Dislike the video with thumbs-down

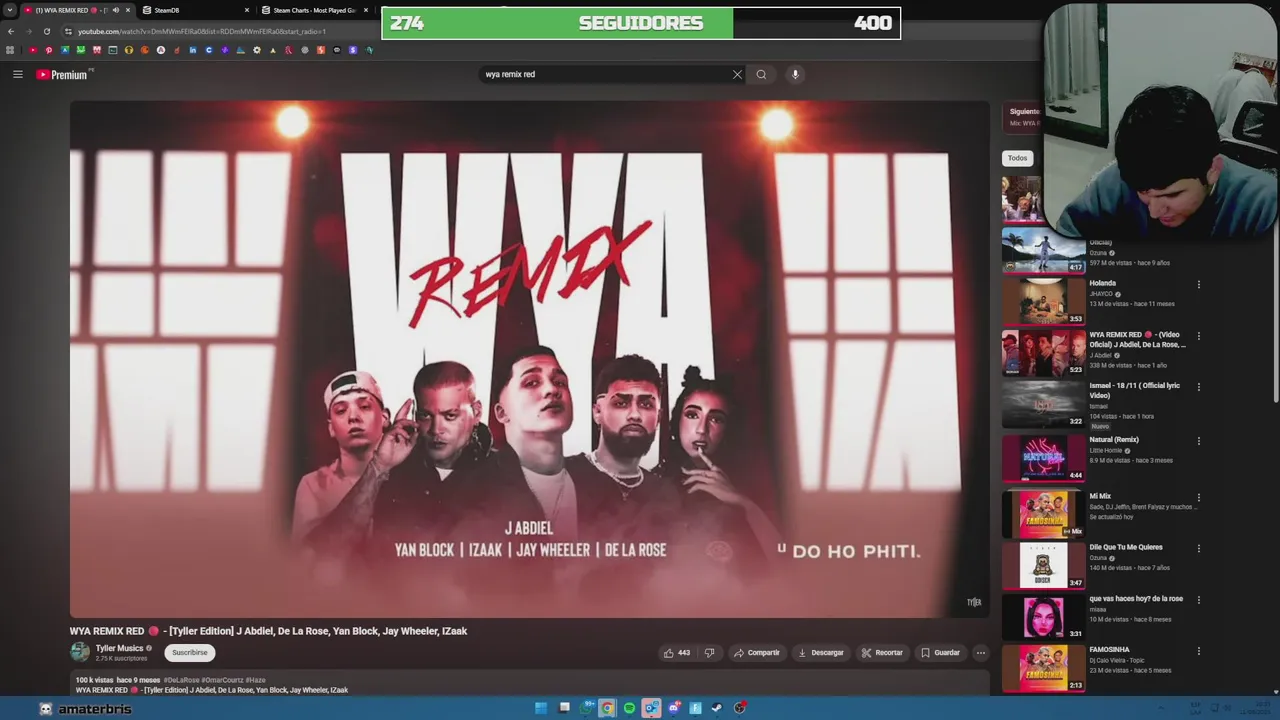coord(709,653)
